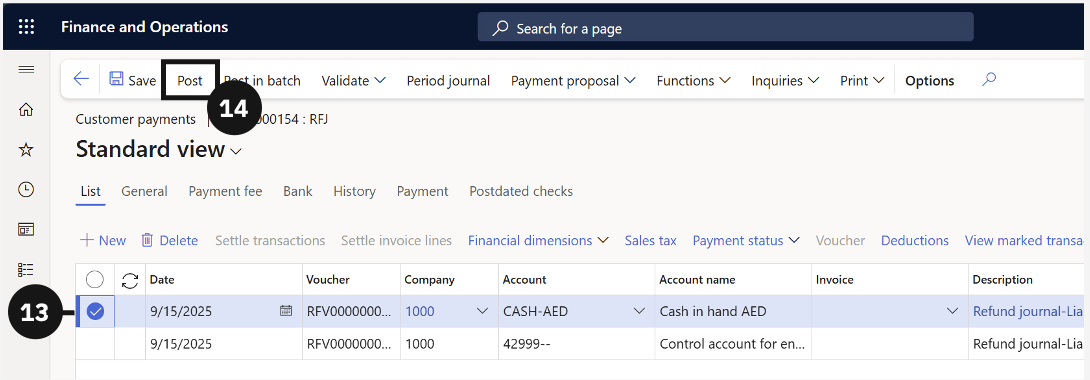Expand the Inquiries menu
The image size is (1090, 380).
pos(786,81)
